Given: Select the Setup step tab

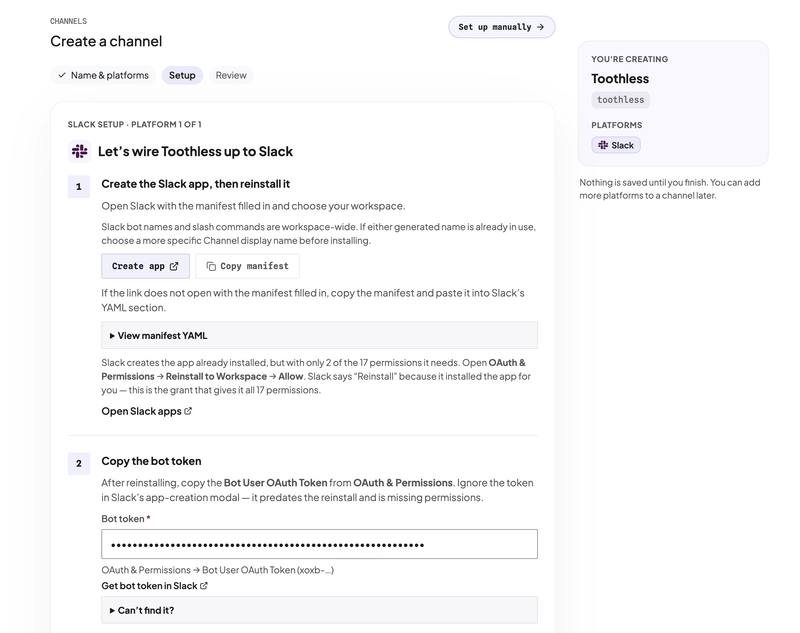Looking at the screenshot, I should 182,75.
